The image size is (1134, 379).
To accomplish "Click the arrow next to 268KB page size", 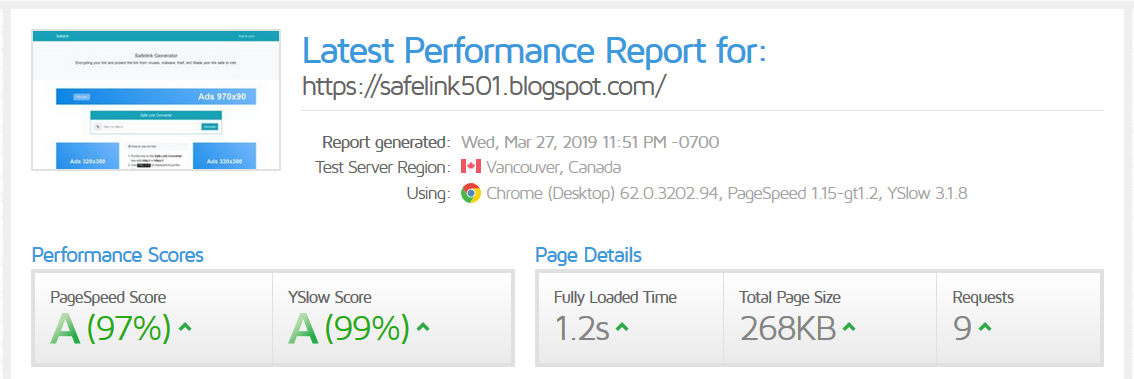I will (848, 328).
